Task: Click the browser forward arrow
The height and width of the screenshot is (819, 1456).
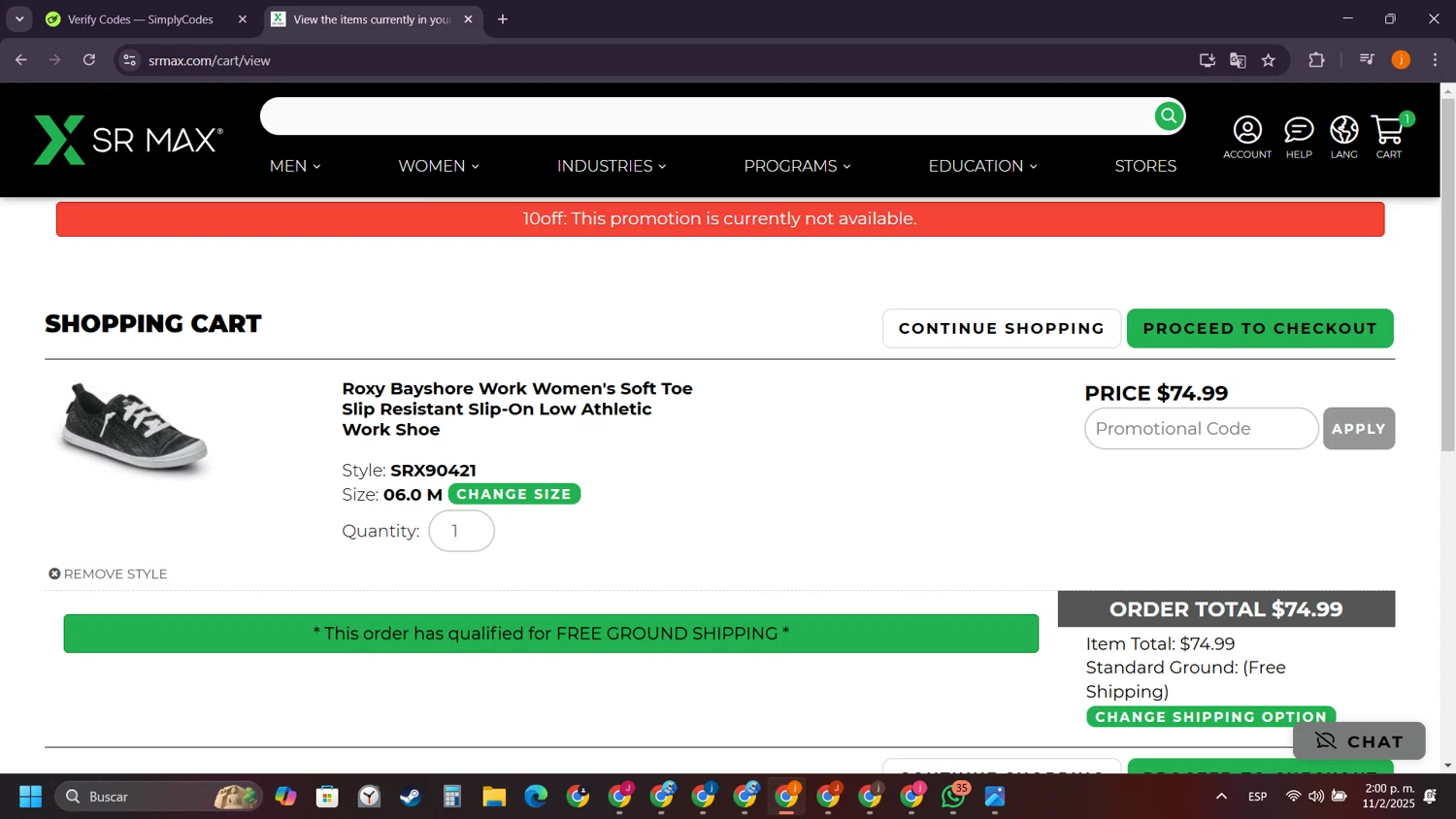Action: (55, 60)
